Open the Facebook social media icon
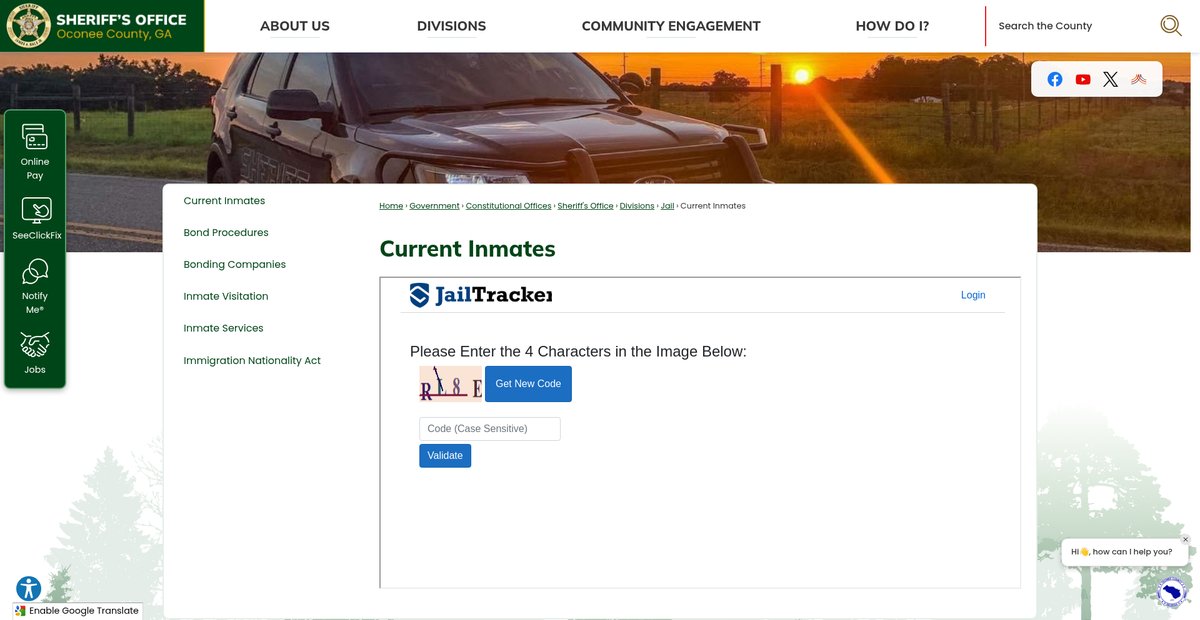1200x620 pixels. [1055, 79]
